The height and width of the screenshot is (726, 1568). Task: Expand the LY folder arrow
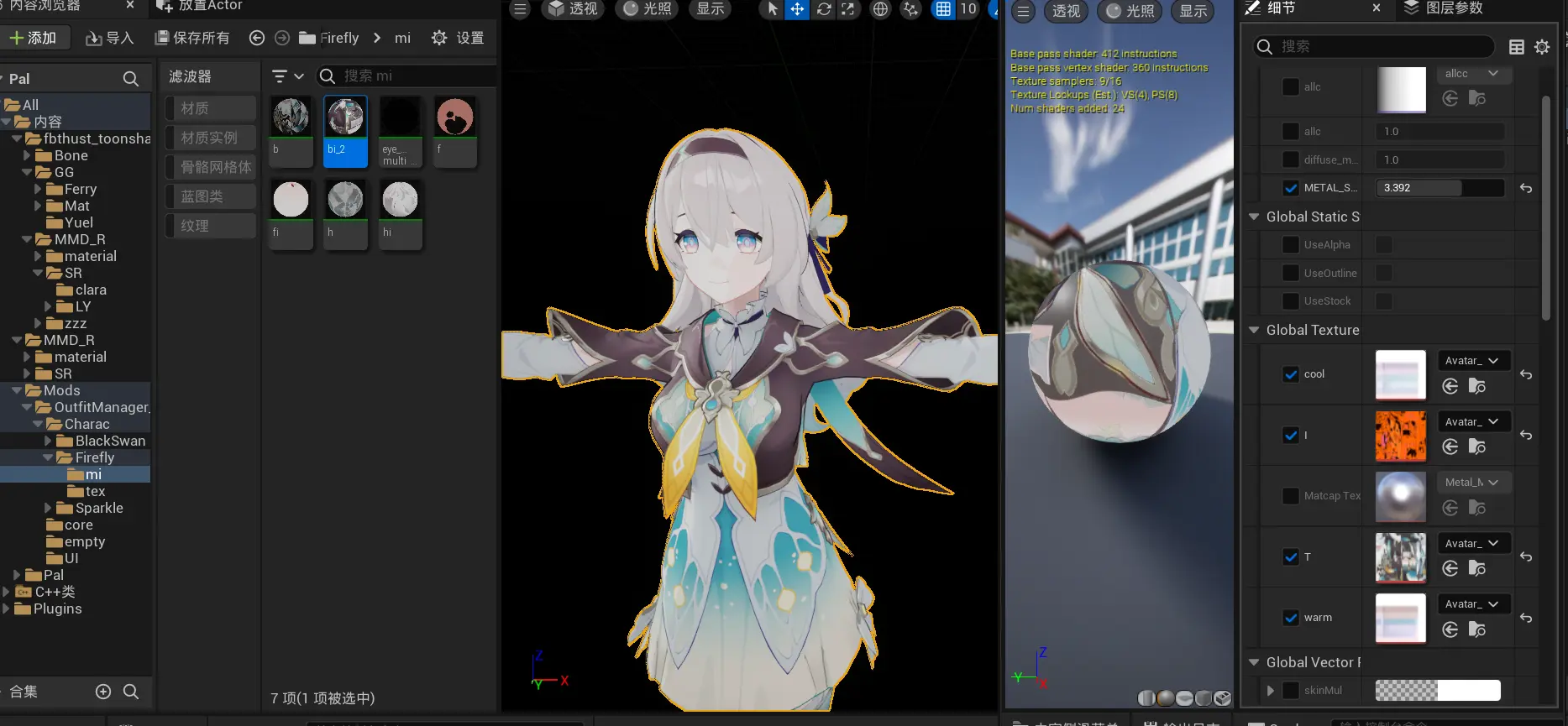(x=49, y=306)
